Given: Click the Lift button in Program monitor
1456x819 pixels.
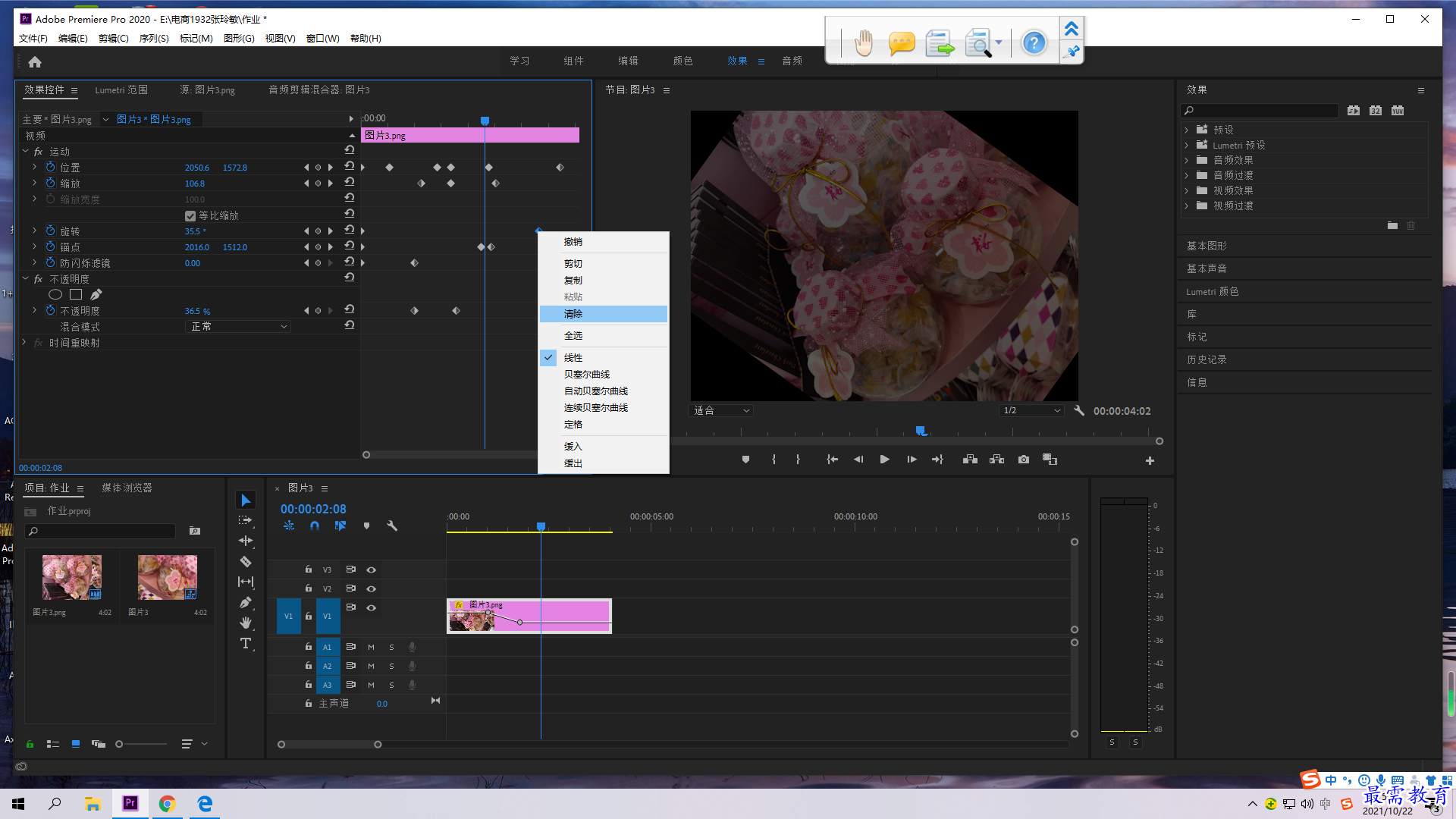Looking at the screenshot, I should click(x=970, y=460).
